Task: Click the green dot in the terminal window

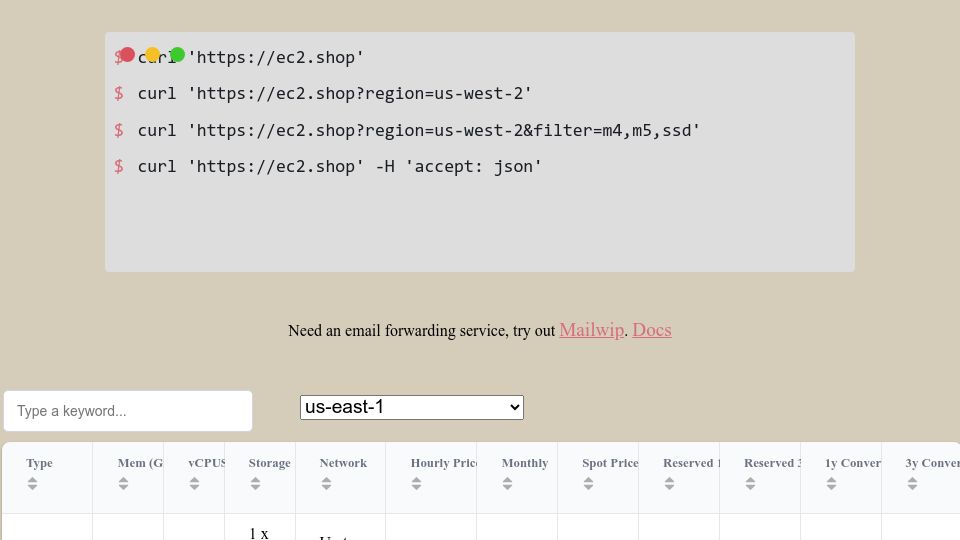Action: click(x=178, y=55)
